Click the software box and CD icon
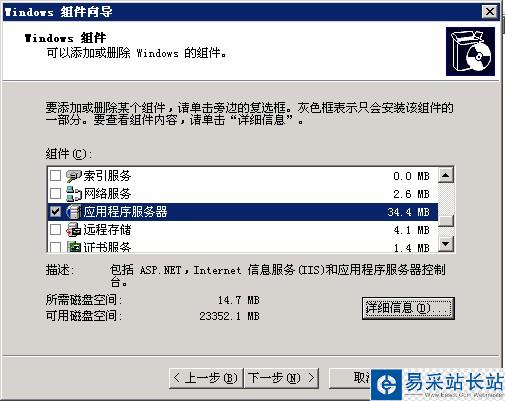505x401 pixels. click(x=470, y=51)
